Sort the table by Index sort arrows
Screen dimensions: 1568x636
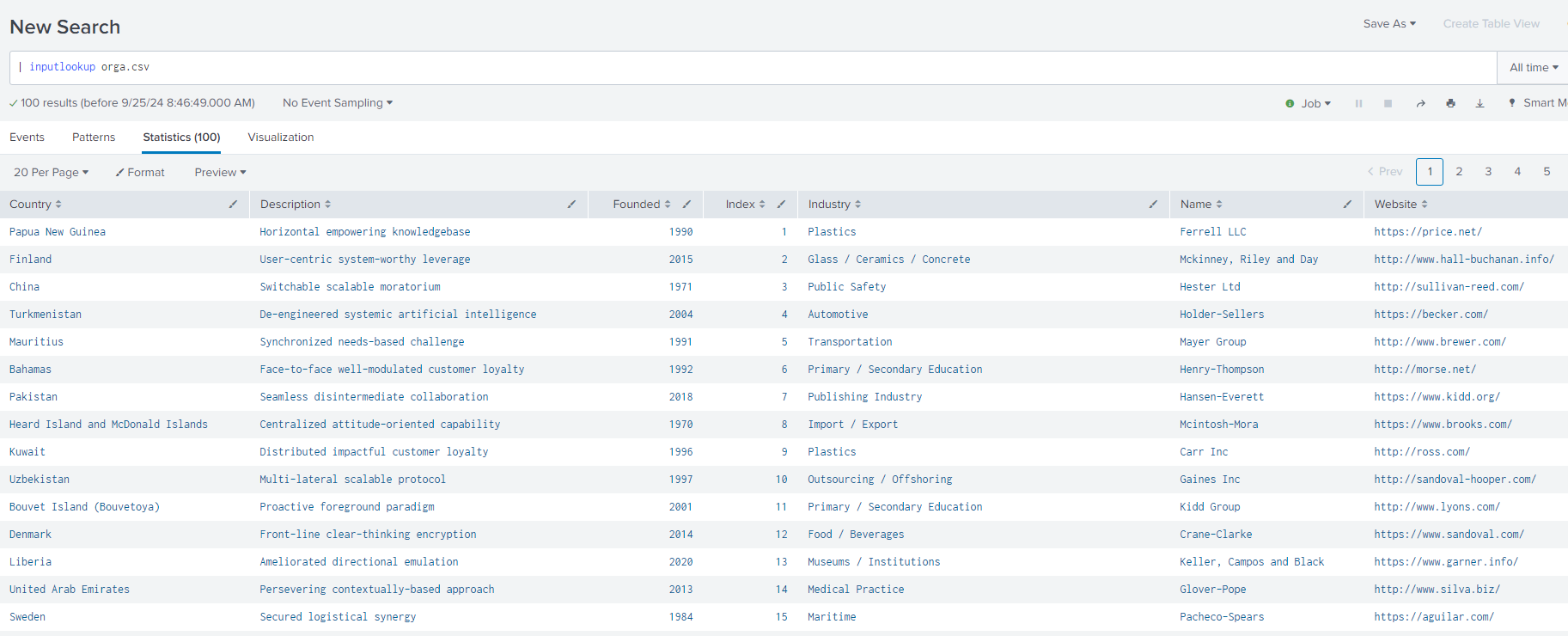762,205
